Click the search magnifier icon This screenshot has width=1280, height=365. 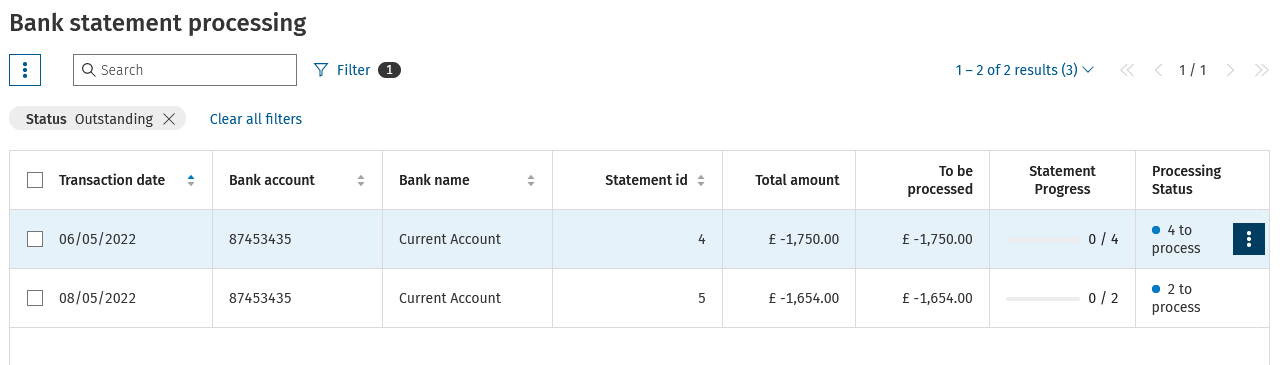tap(88, 70)
